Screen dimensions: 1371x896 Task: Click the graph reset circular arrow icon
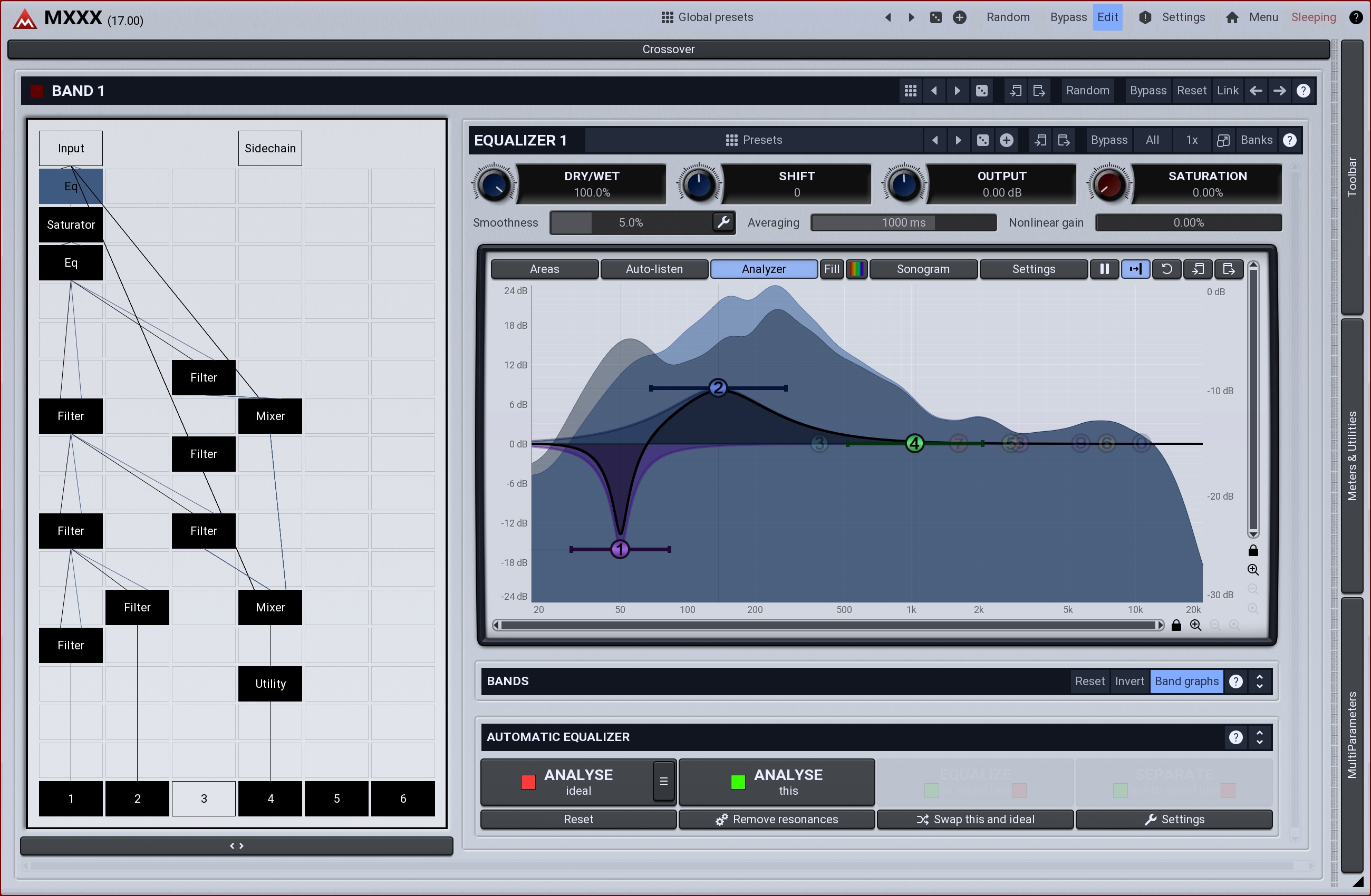click(1166, 269)
